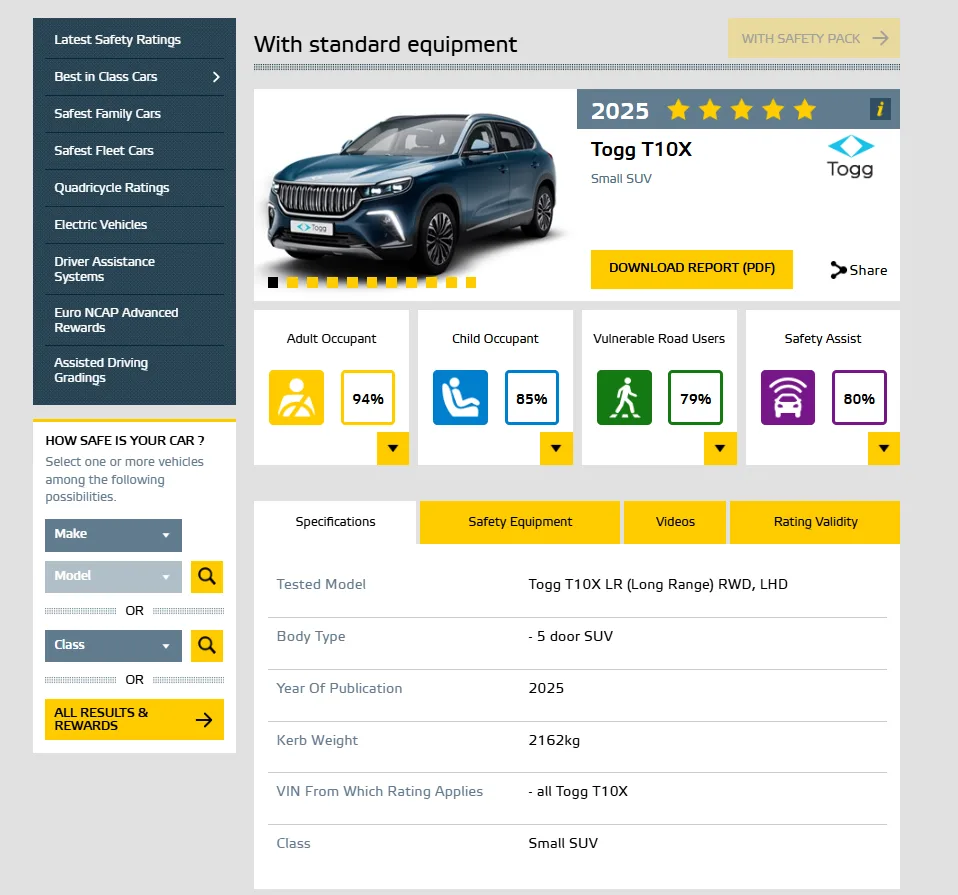Screen dimensions: 958x895
Task: Click the 85% Child Occupant score box
Action: pos(532,398)
